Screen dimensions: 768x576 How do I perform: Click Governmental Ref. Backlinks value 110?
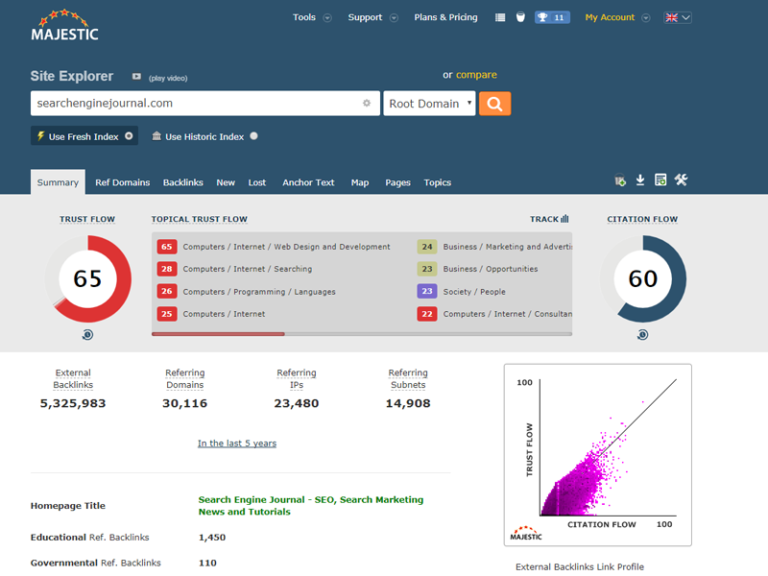(208, 563)
